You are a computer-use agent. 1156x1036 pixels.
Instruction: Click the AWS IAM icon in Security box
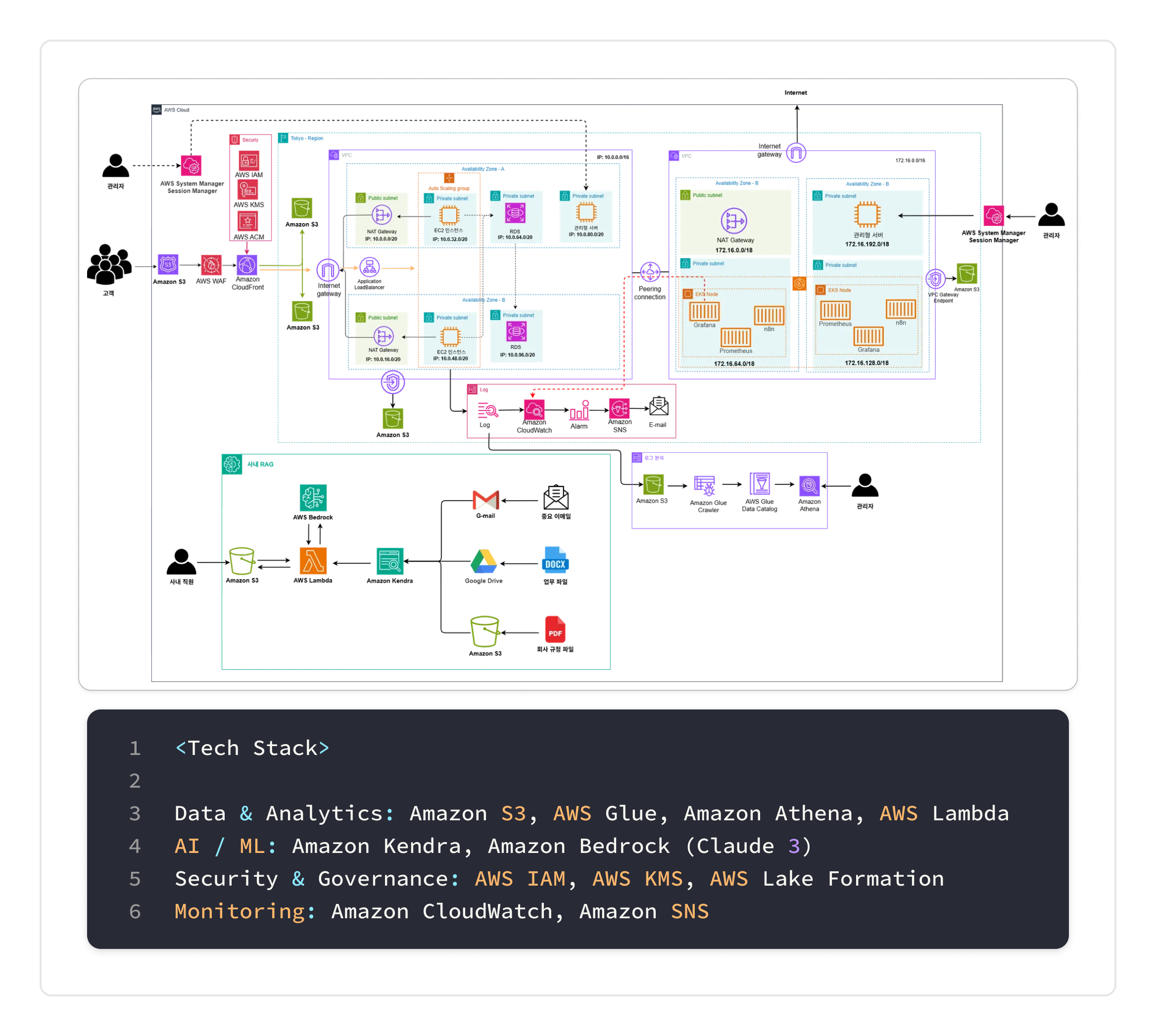(x=248, y=160)
